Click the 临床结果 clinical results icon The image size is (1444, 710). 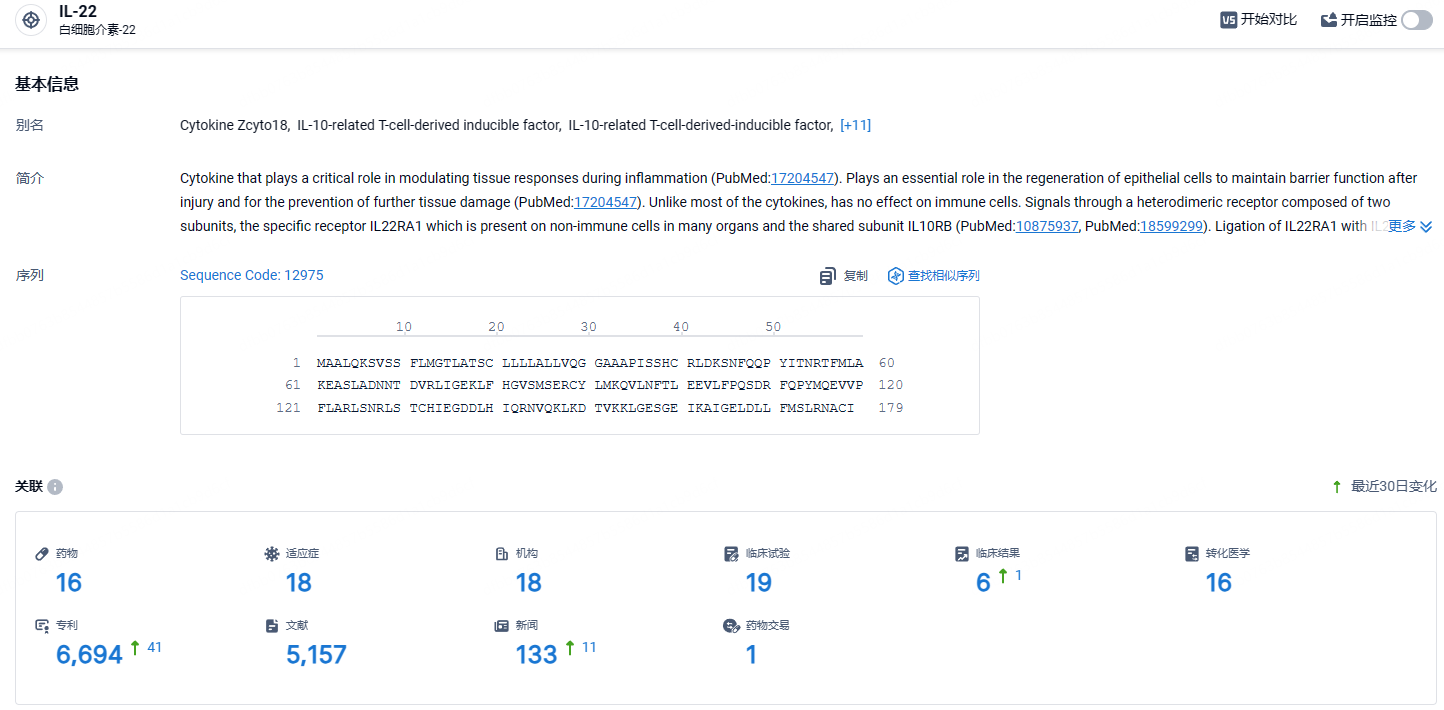(x=962, y=553)
